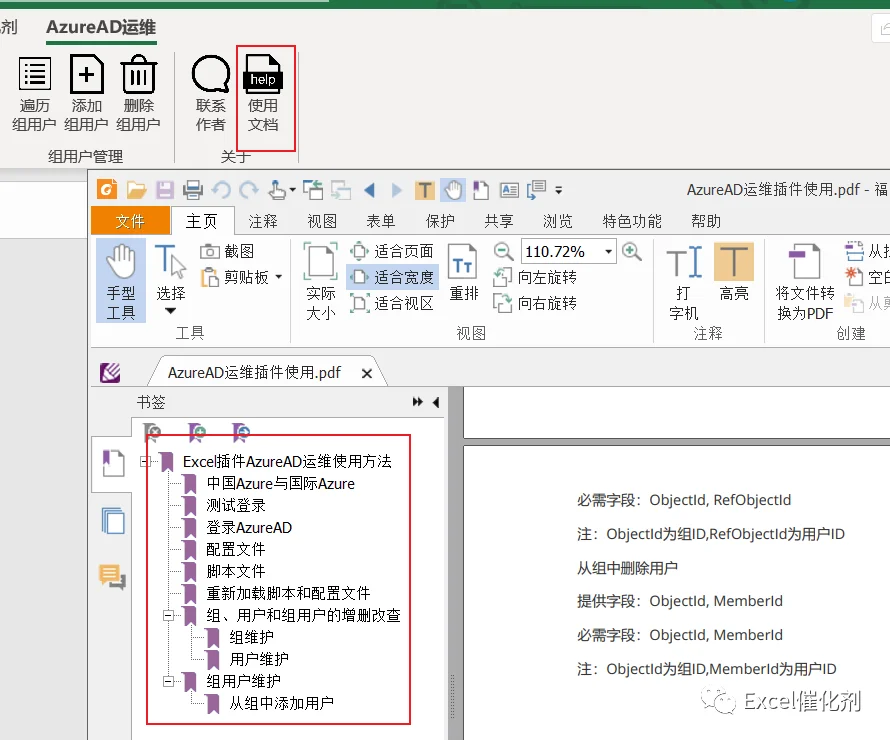Toggle the 适合页面 fit page option

coord(392,251)
